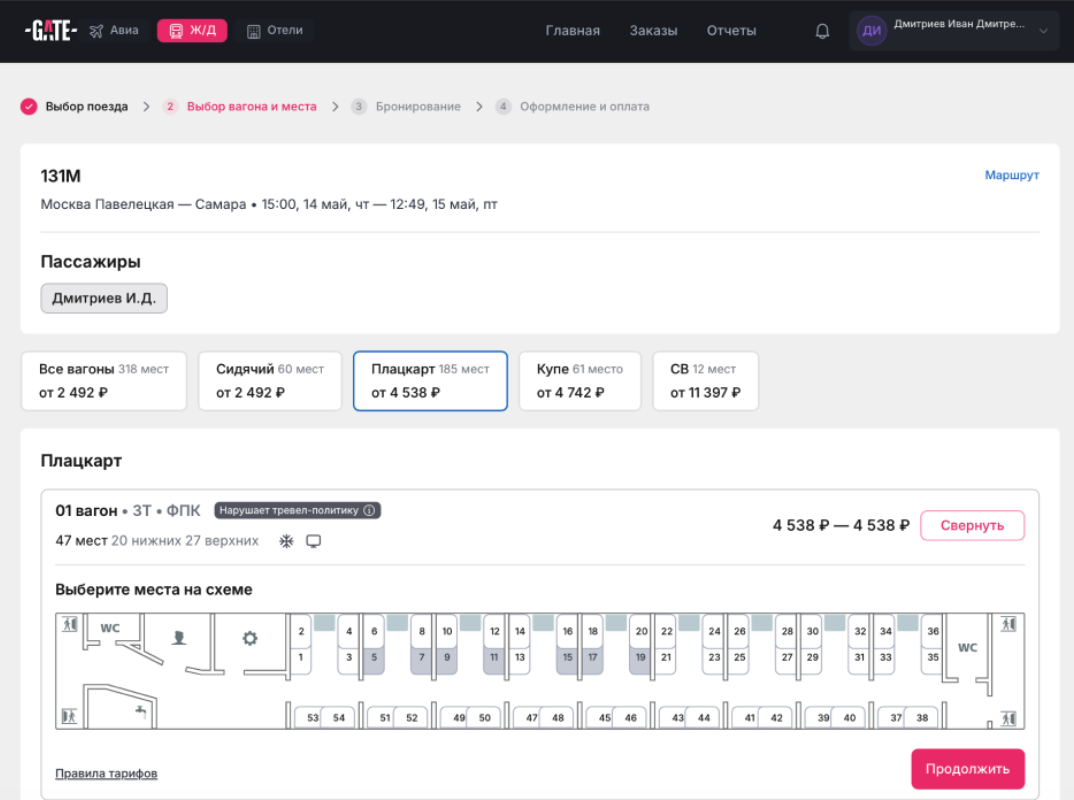Open the Маршрут link
This screenshot has height=800, width=1074.
[1011, 175]
